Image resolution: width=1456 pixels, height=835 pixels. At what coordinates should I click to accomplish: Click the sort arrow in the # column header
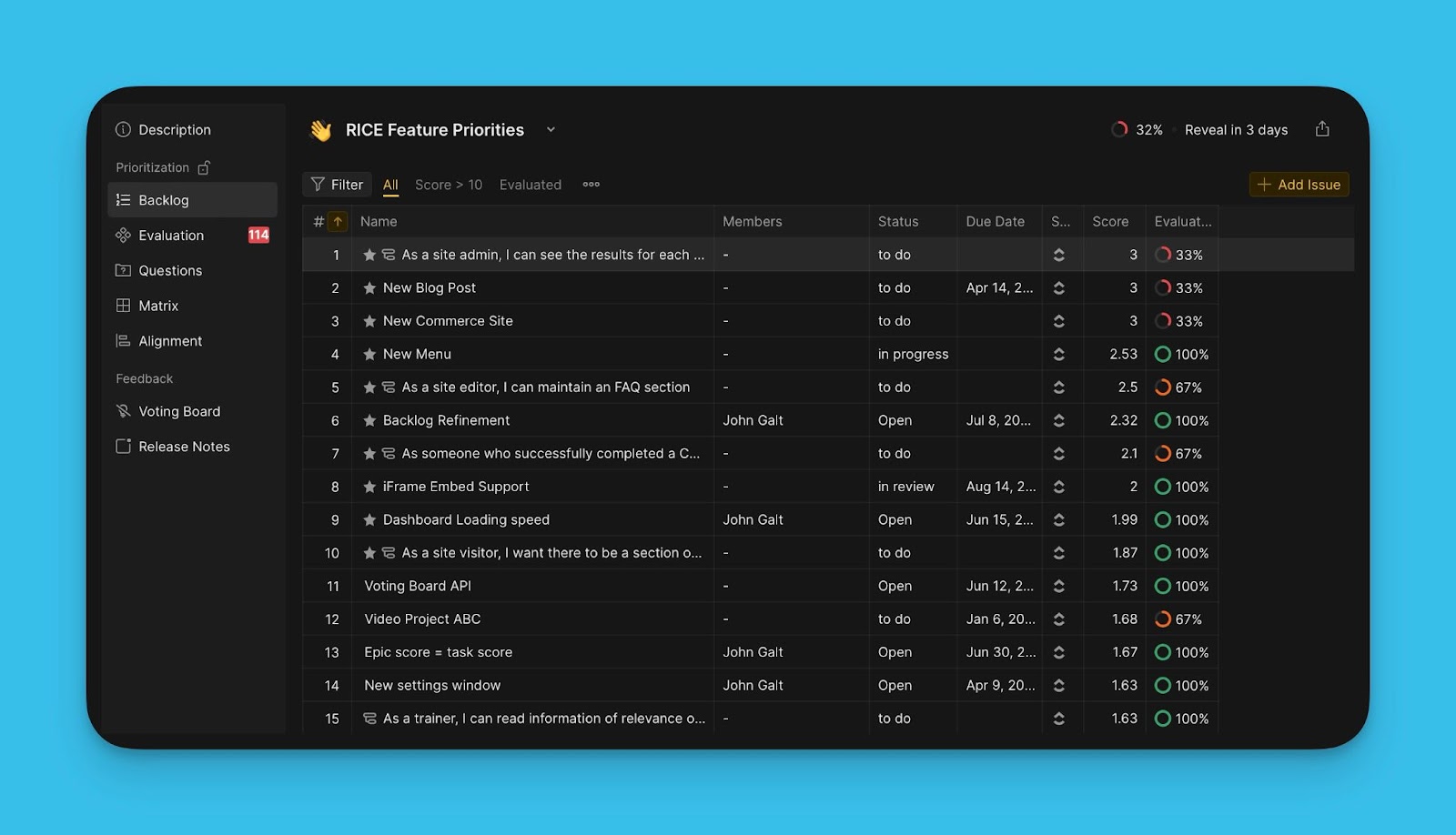click(x=338, y=221)
